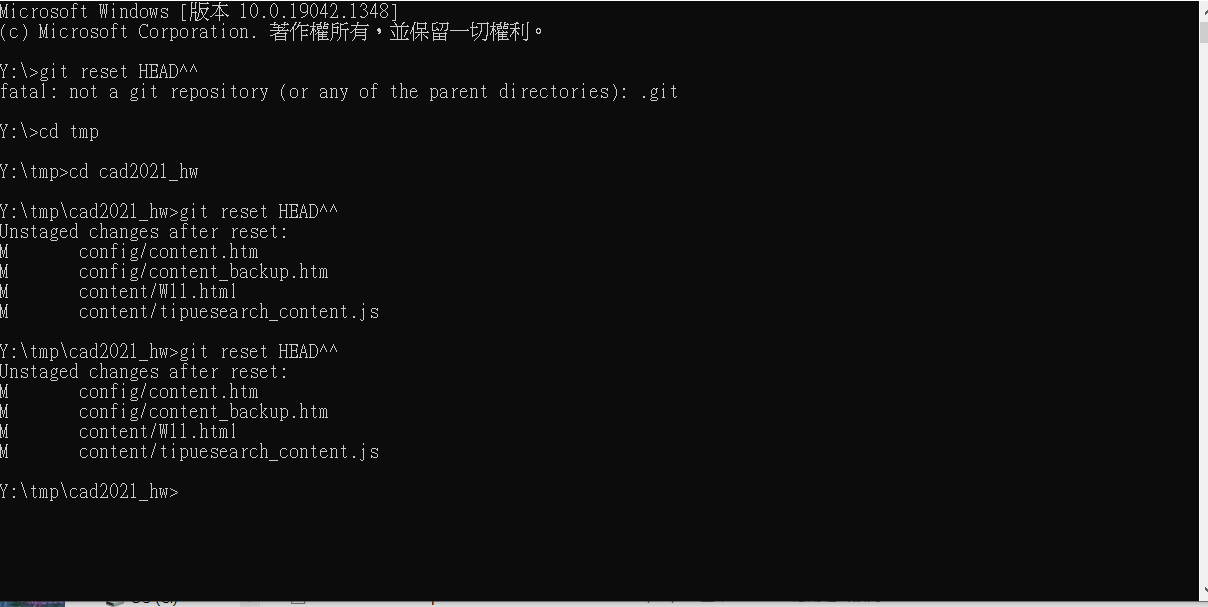Click the first content/W11.html entry
This screenshot has width=1208, height=607.
158,292
